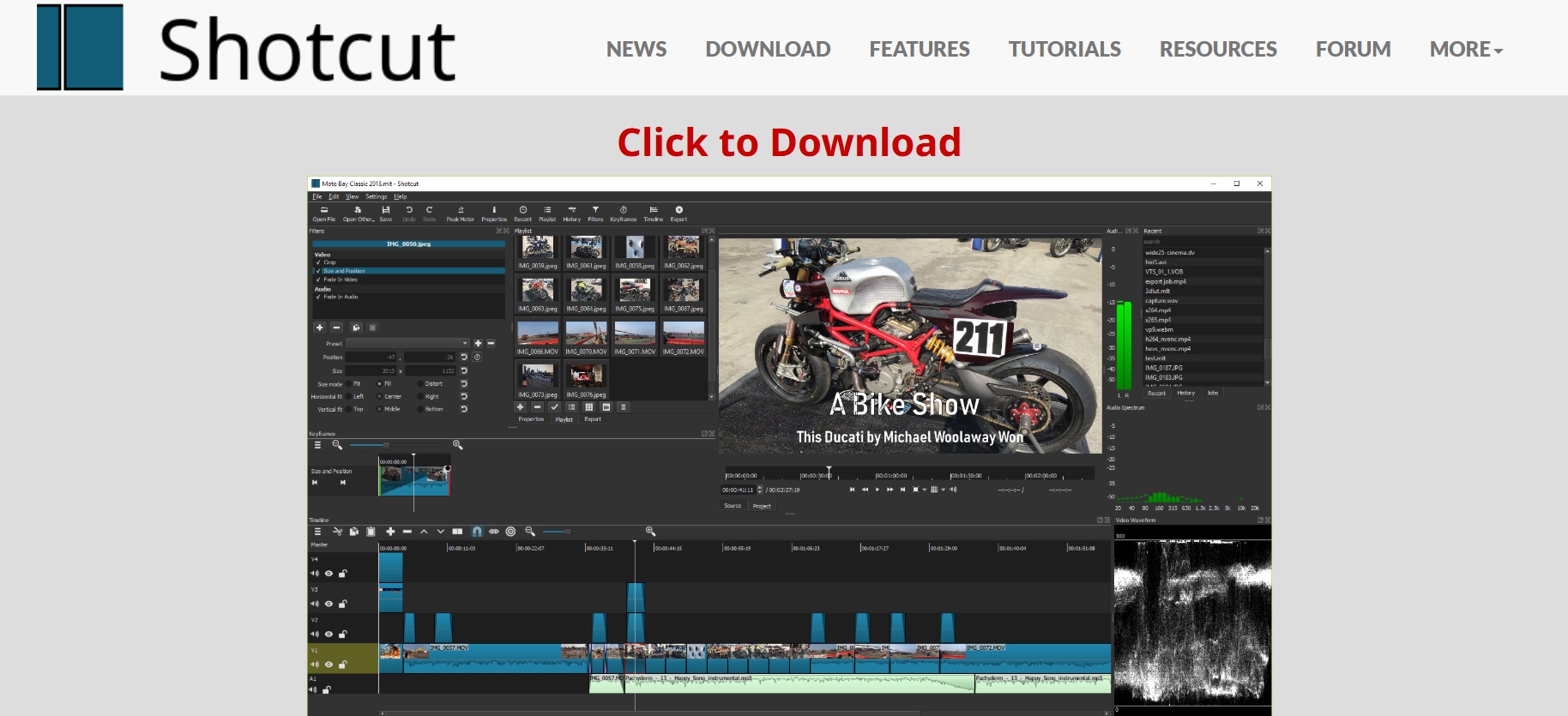Open the Keyframes toolbar icon
The width and height of the screenshot is (1568, 716).
(x=624, y=214)
